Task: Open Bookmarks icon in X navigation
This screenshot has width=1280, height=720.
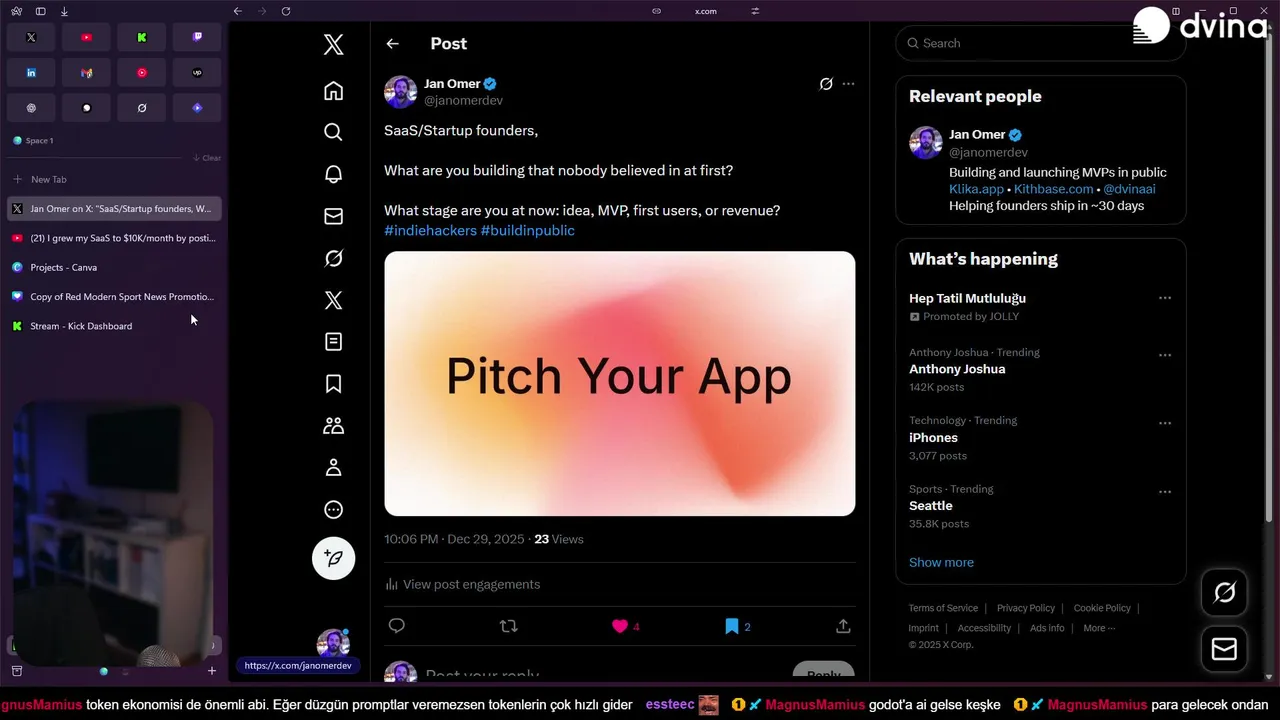Action: (x=334, y=384)
